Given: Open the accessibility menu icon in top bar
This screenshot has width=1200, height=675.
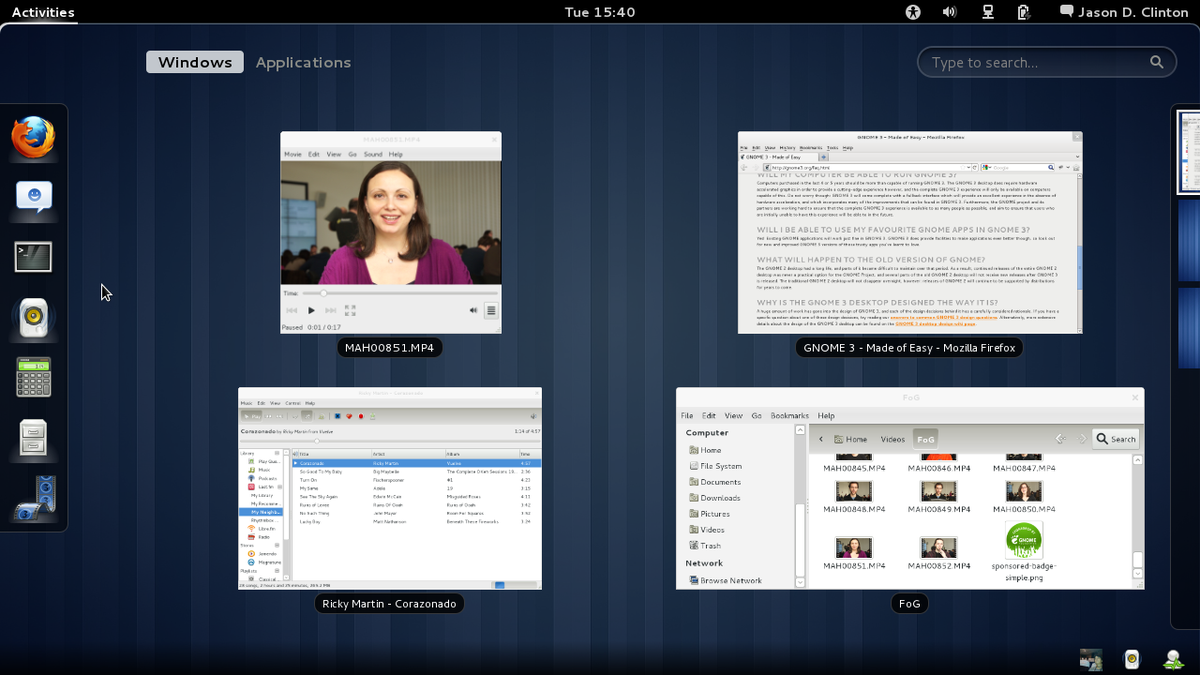Looking at the screenshot, I should (912, 12).
